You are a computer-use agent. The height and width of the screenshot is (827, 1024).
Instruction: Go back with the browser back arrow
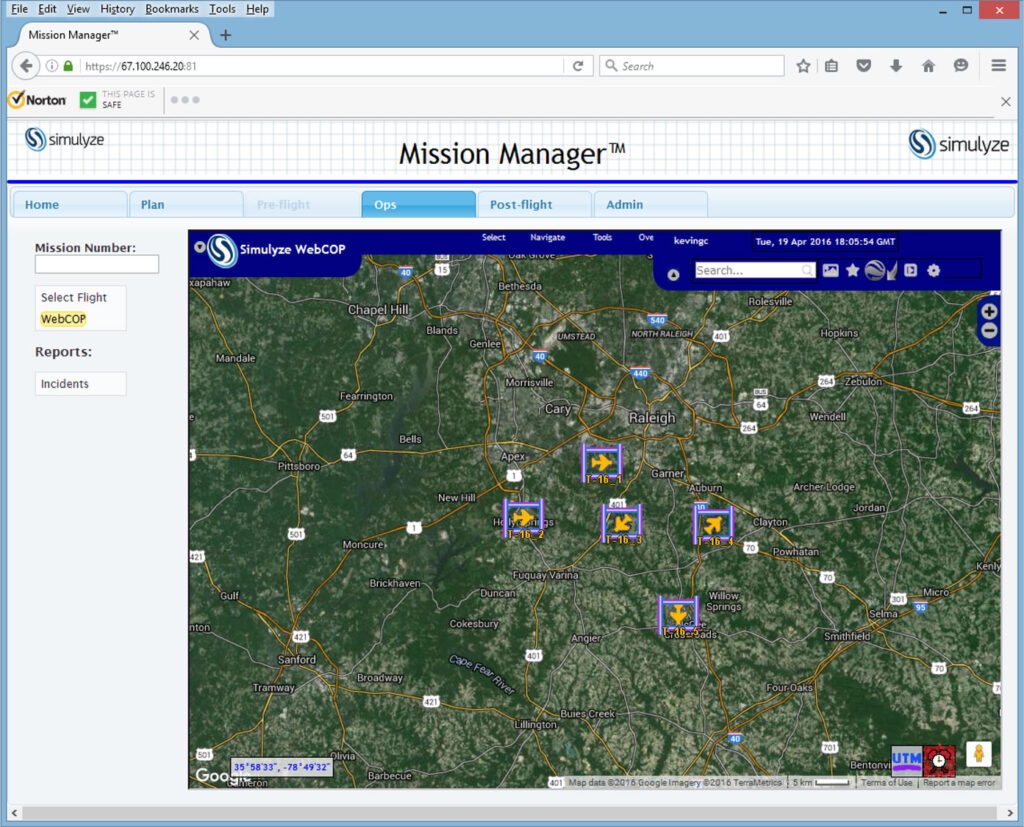pyautogui.click(x=26, y=66)
